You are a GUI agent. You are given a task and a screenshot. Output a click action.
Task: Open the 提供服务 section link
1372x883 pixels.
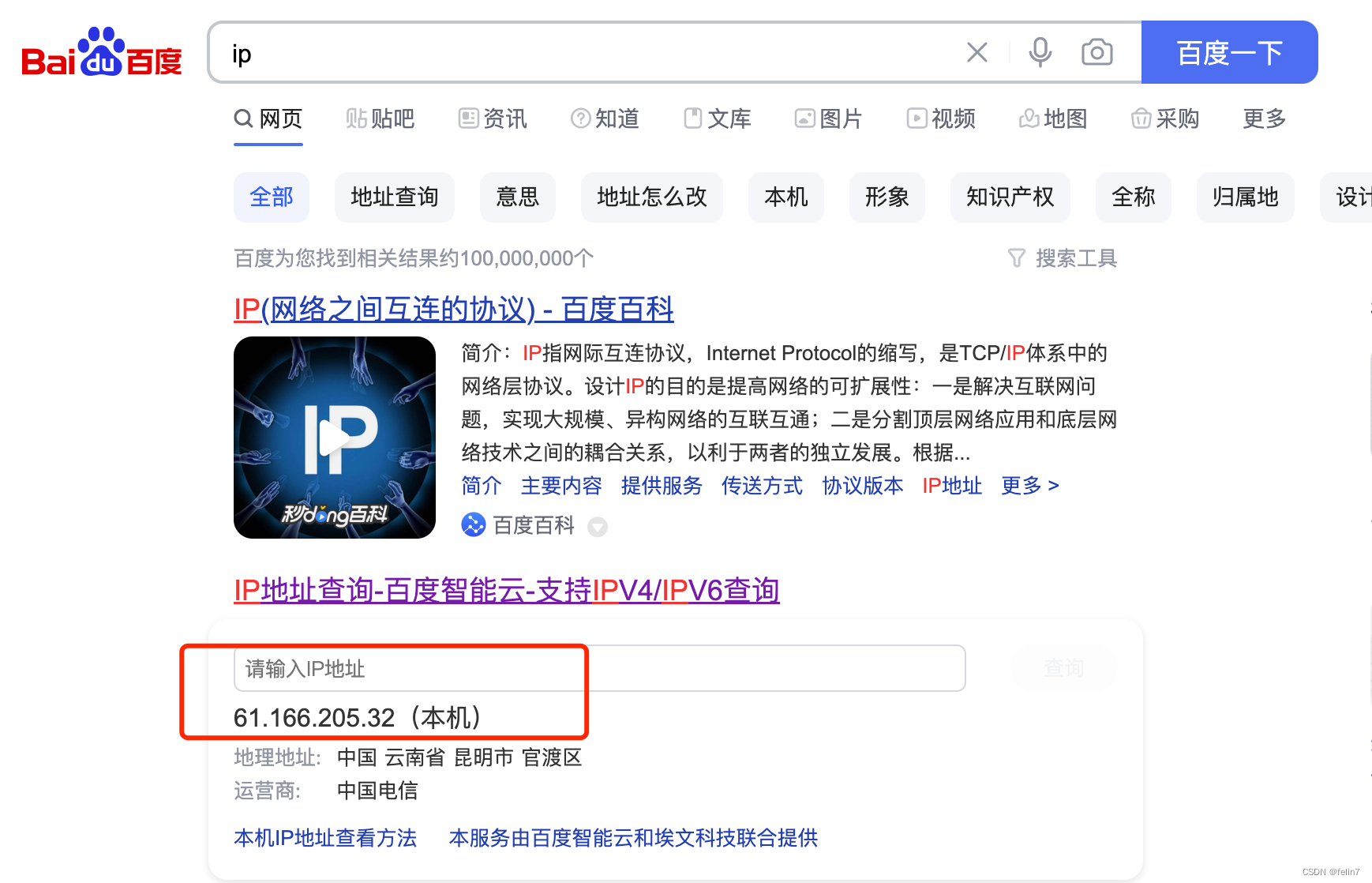[662, 486]
